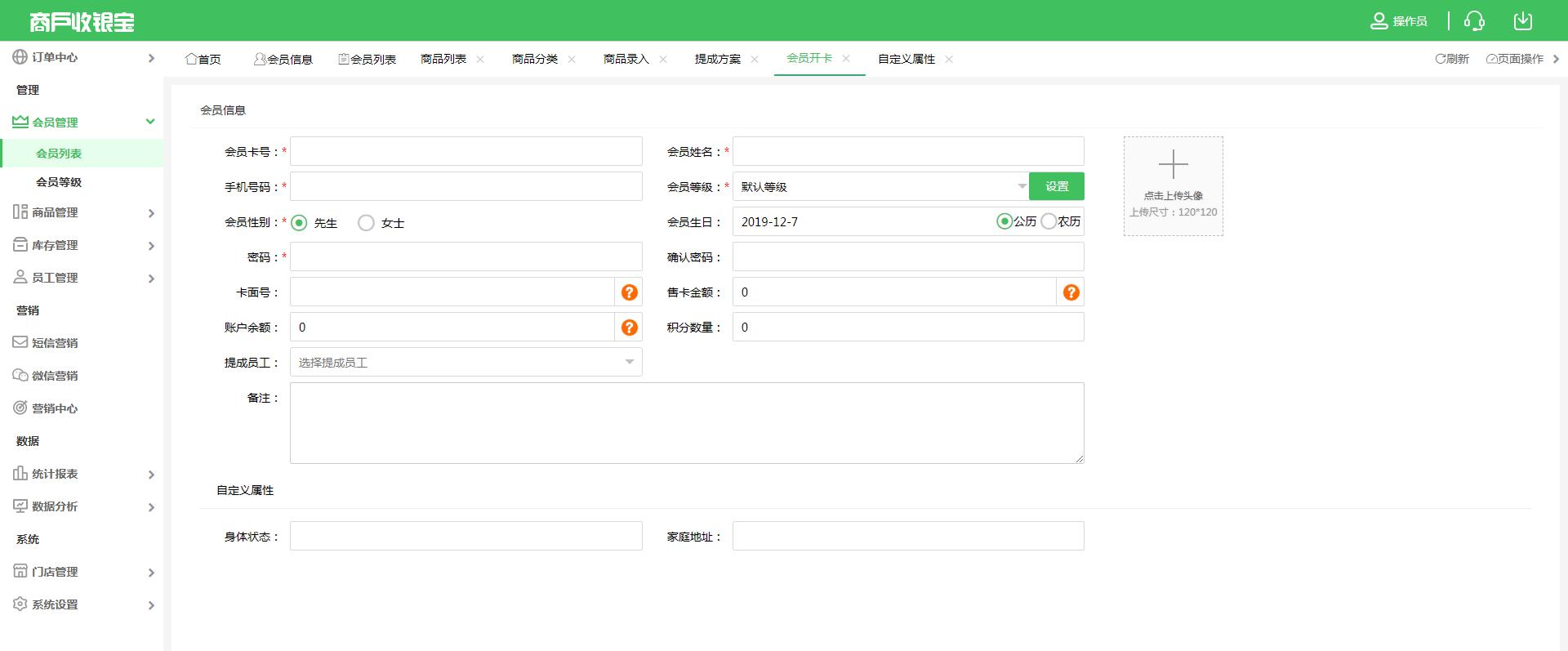
Task: Click the 会员卡号 input field
Action: click(x=465, y=152)
